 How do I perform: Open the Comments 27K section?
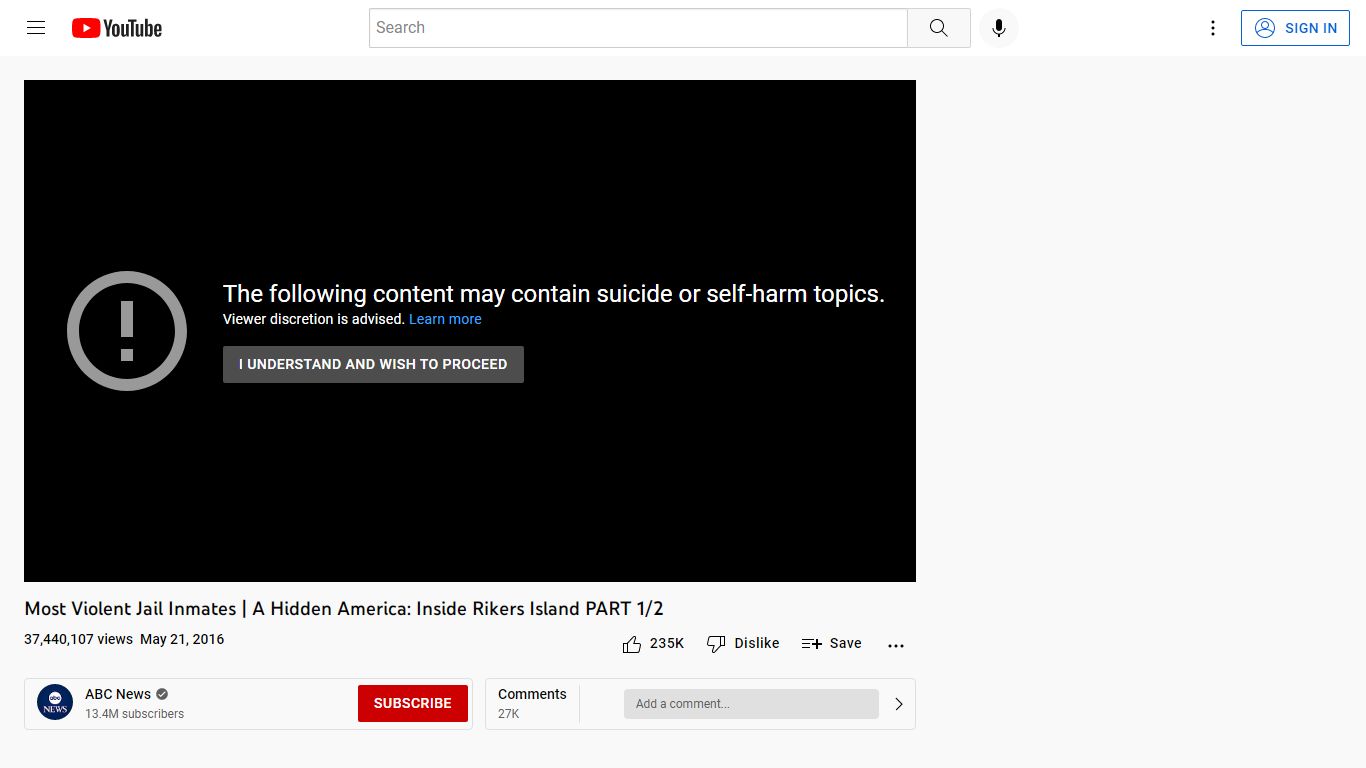point(532,703)
